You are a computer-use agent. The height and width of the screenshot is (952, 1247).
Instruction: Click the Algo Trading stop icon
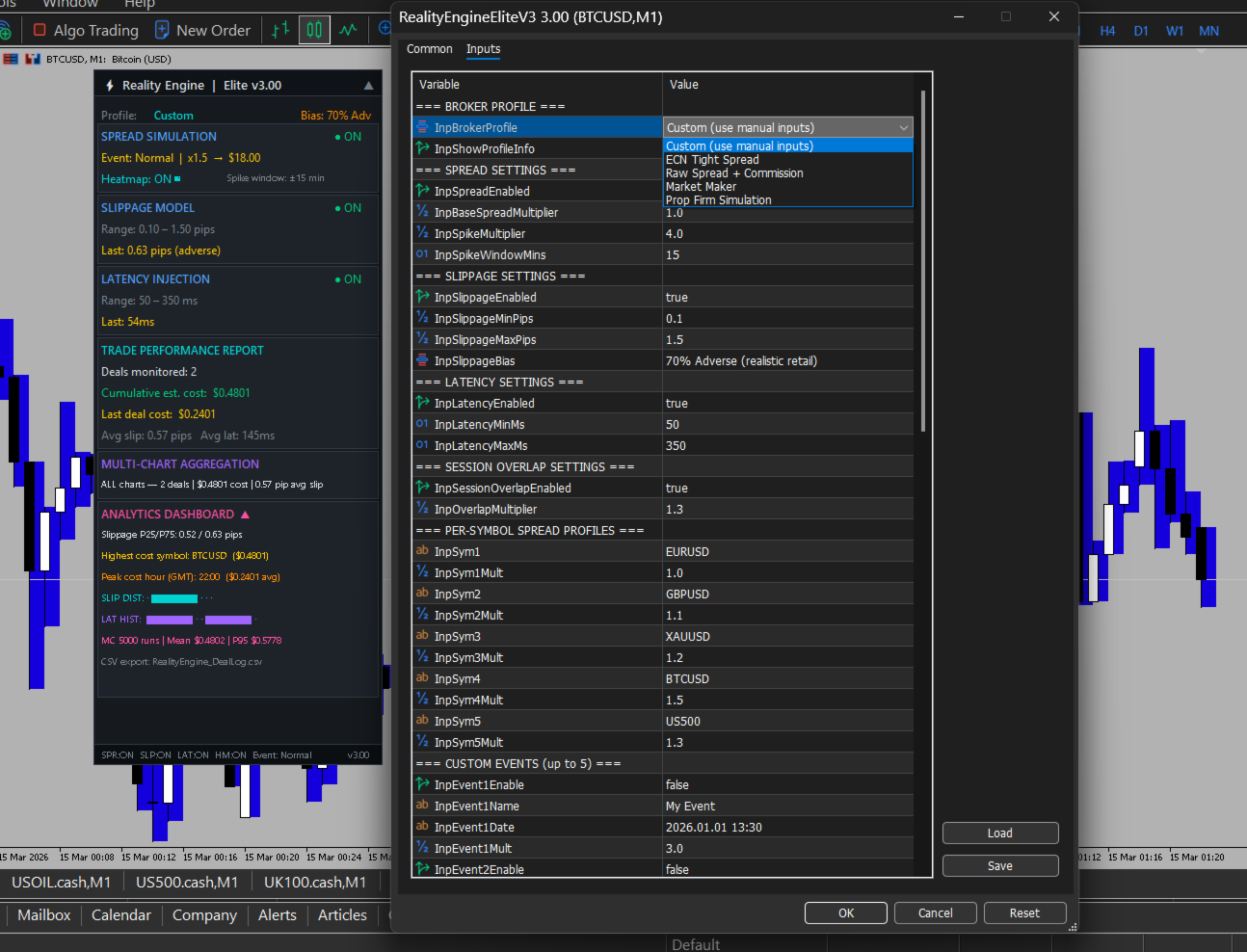point(40,30)
